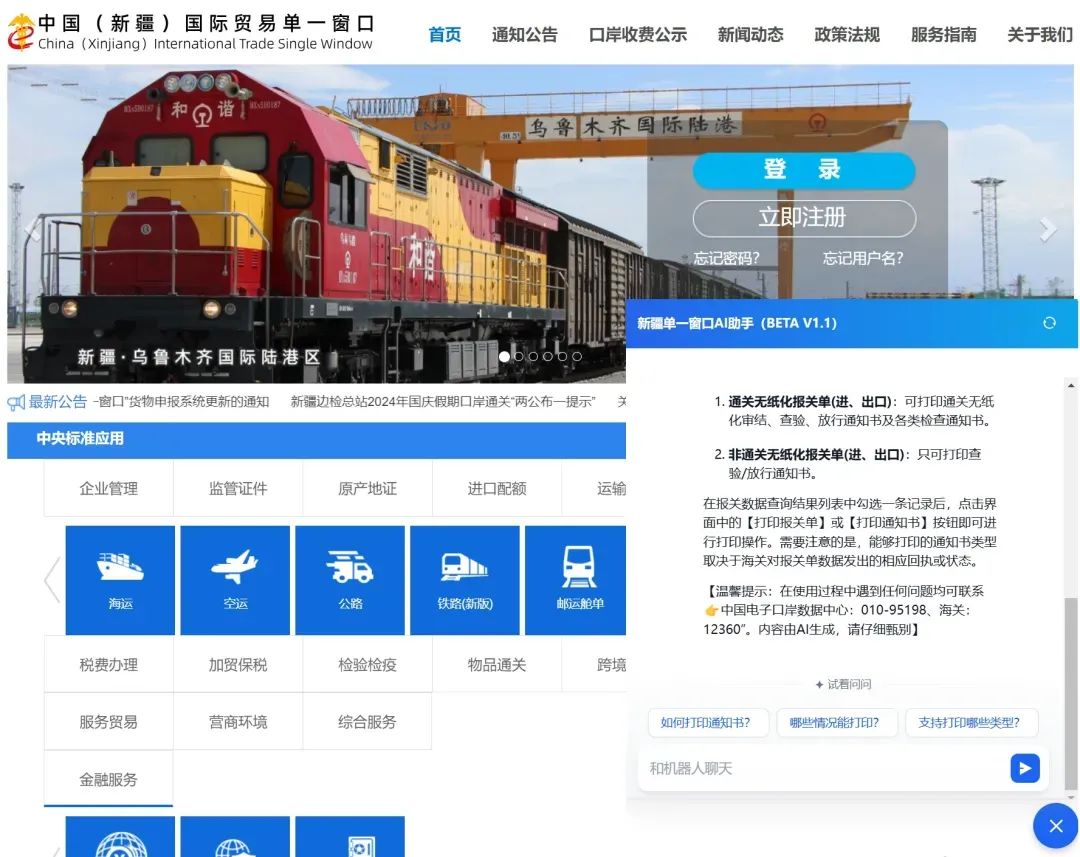The image size is (1080, 857).
Task: Close the AI assistant with the round X button
Action: click(x=1056, y=826)
